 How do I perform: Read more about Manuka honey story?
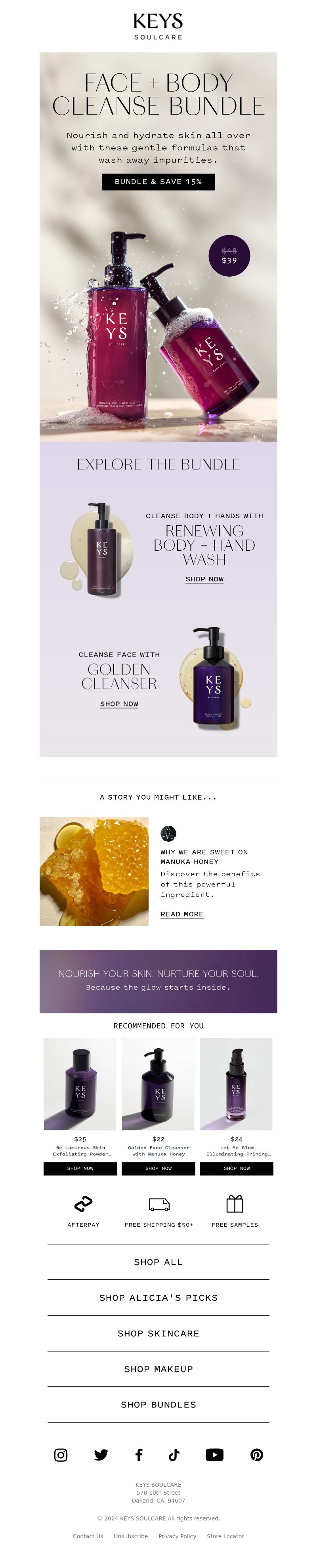pyautogui.click(x=182, y=914)
